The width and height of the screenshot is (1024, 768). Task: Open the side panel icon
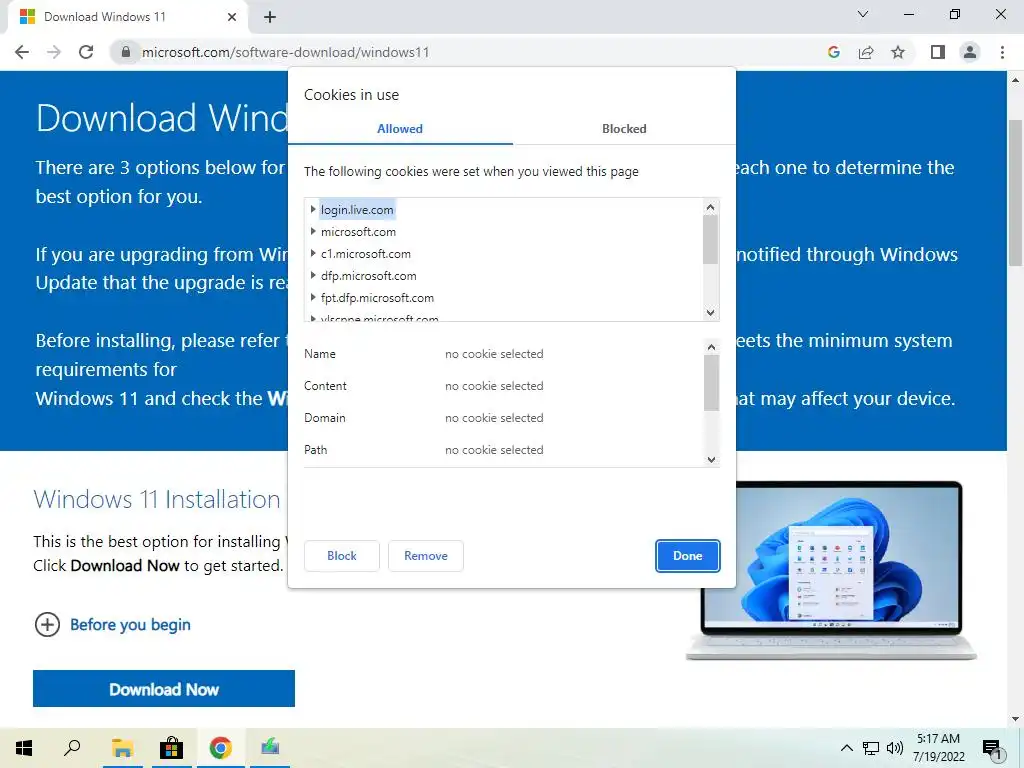(938, 52)
